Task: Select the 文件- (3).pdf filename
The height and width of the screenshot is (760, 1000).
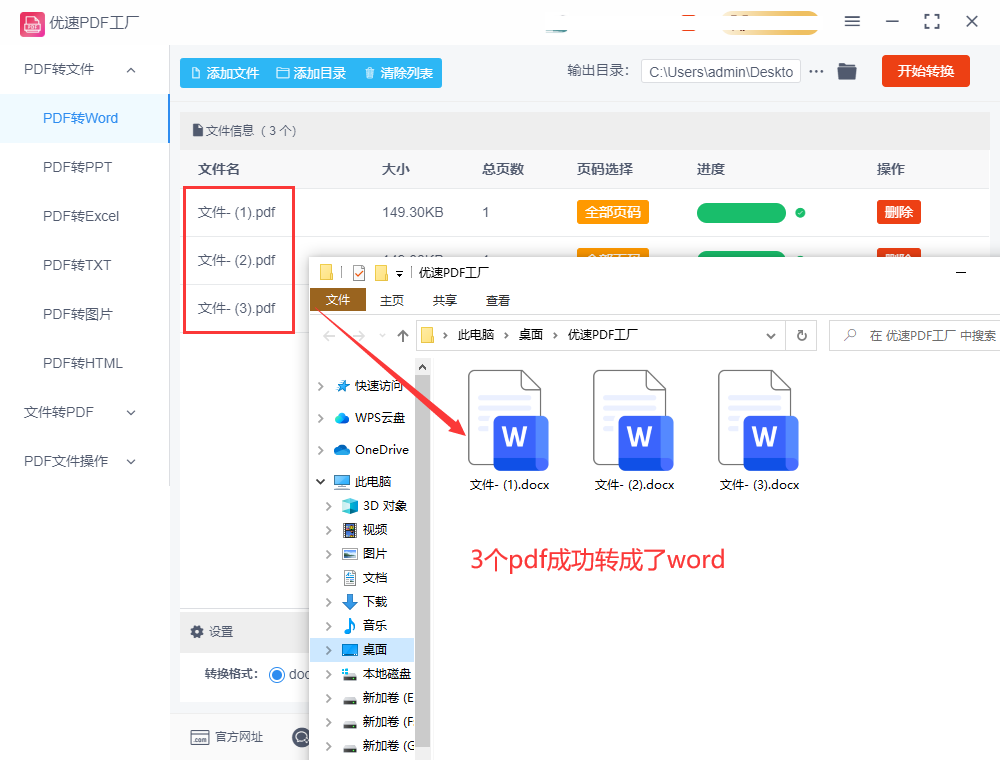Action: coord(237,309)
